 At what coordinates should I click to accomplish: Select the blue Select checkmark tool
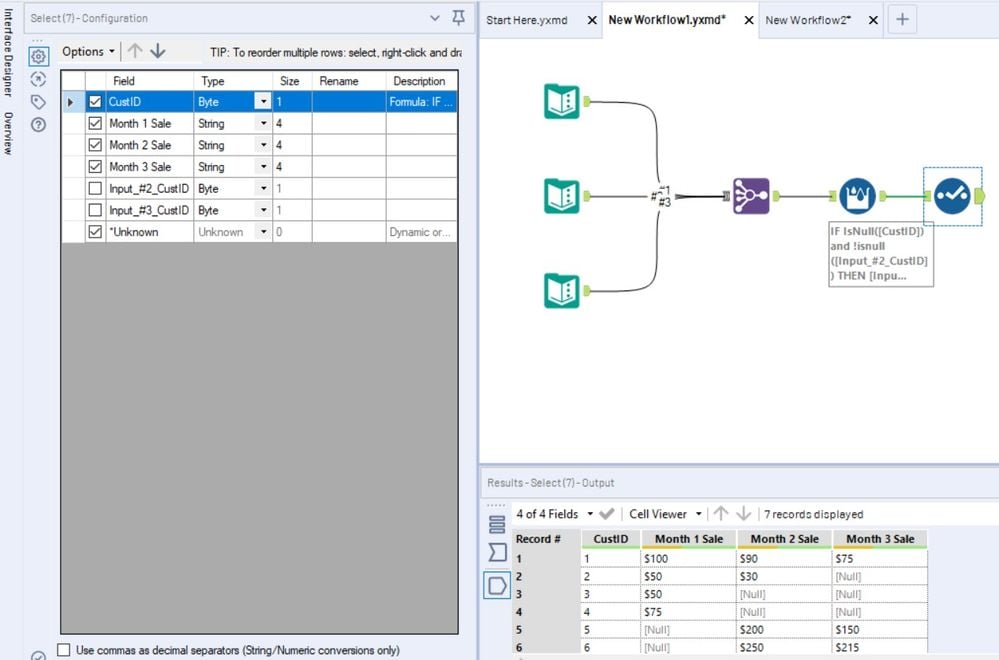click(952, 196)
